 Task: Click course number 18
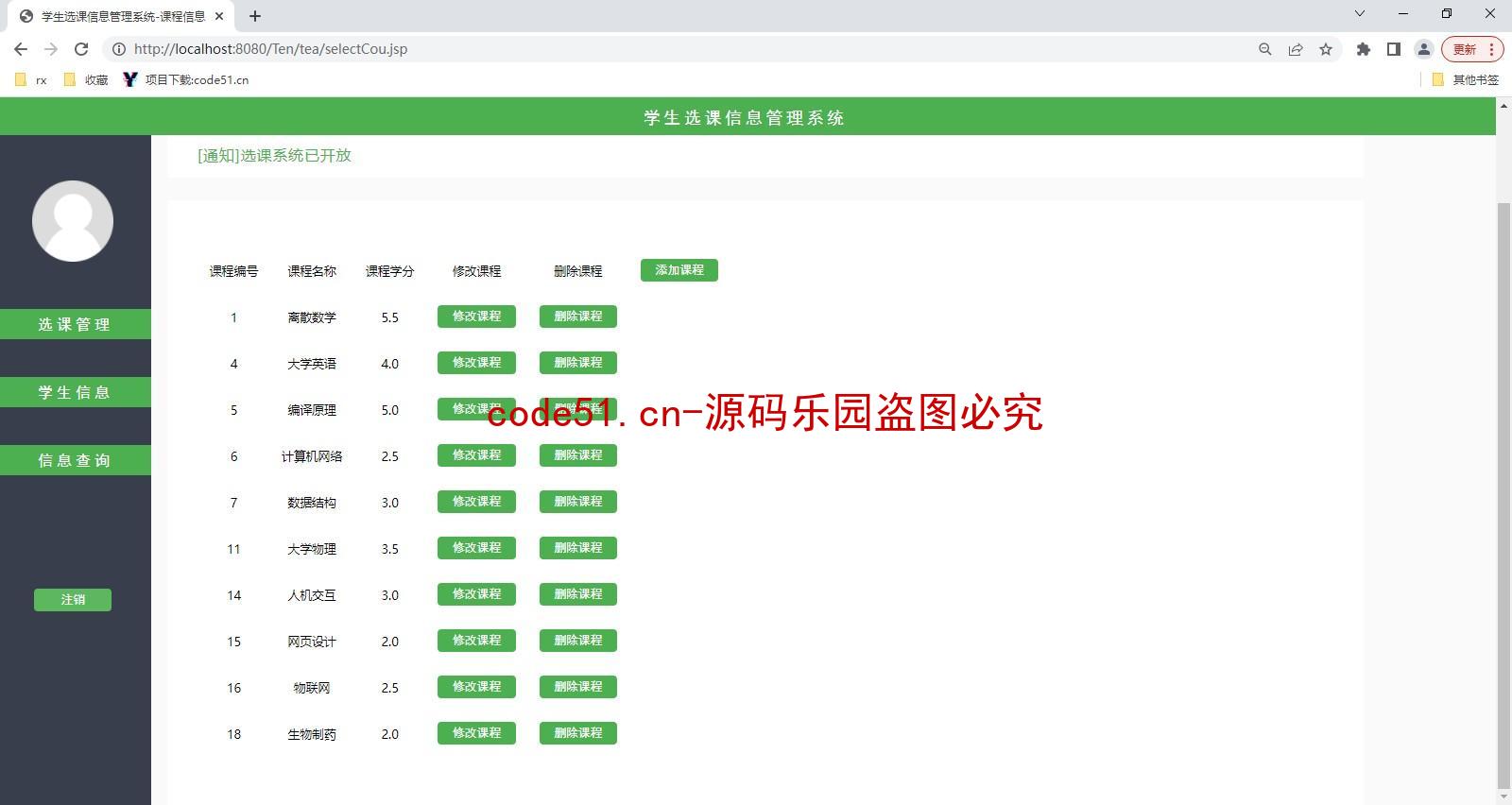coord(234,734)
